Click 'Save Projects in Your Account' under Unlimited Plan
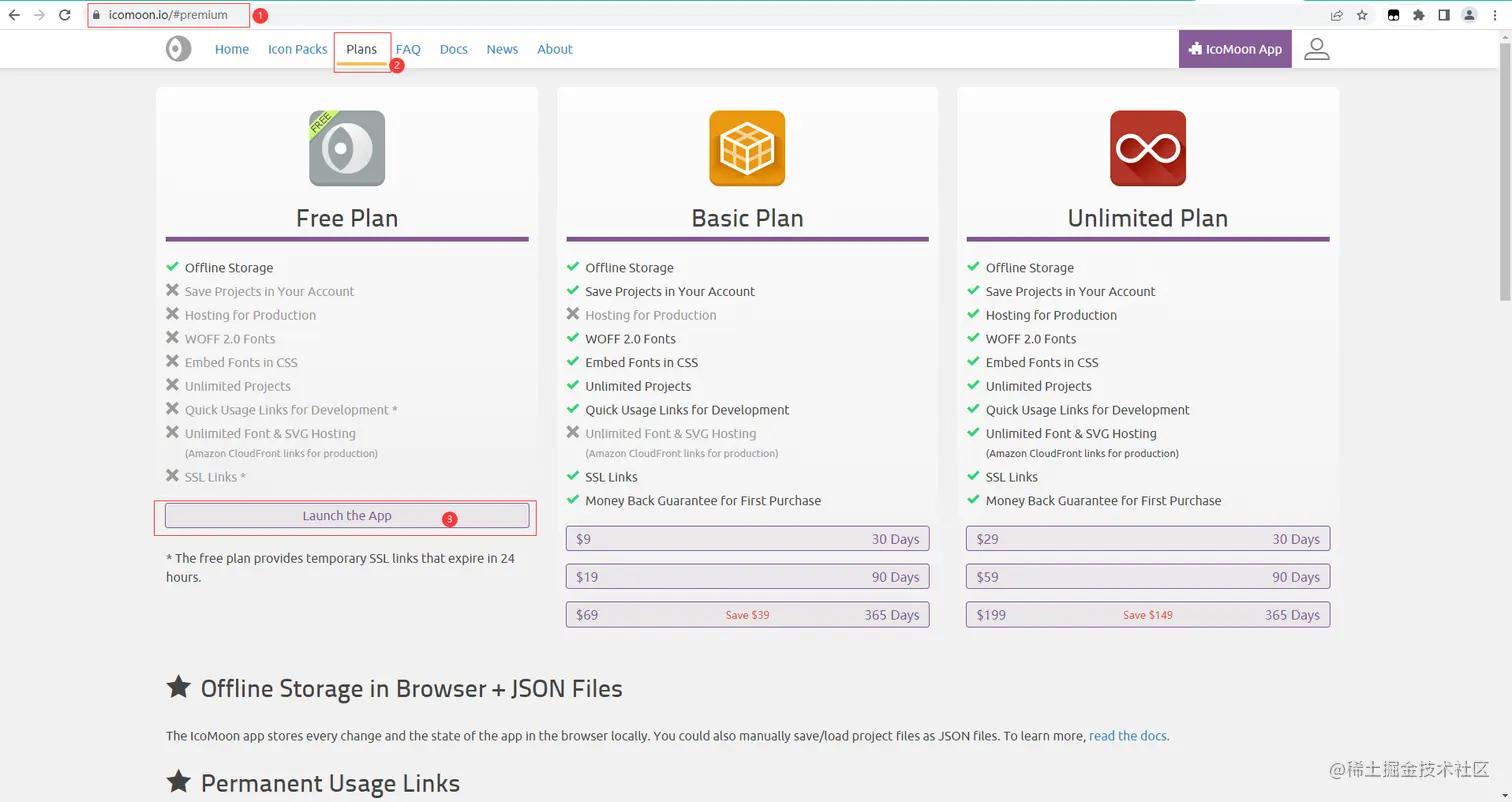The height and width of the screenshot is (802, 1512). coord(1071,292)
